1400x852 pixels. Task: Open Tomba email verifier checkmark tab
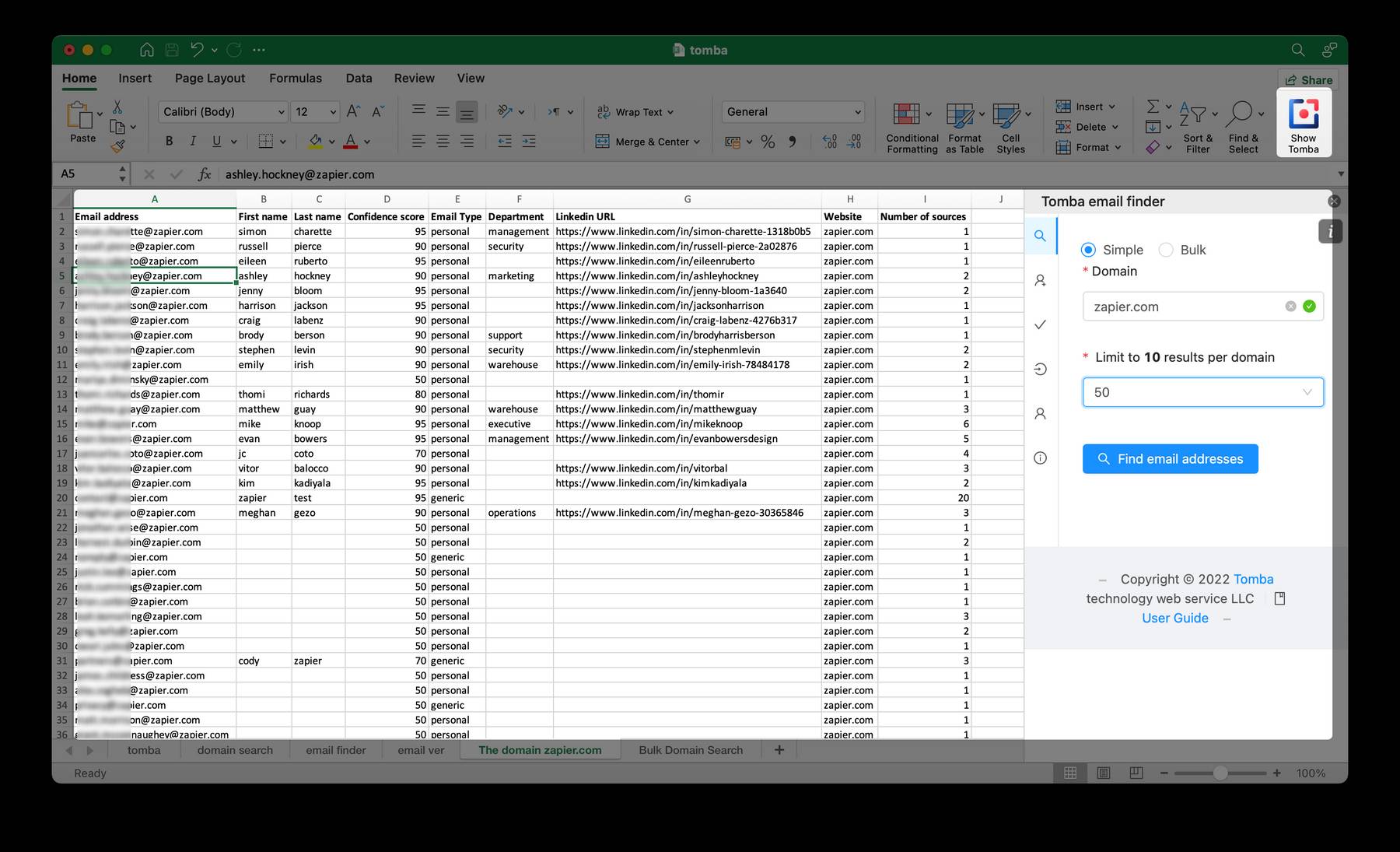(1040, 324)
